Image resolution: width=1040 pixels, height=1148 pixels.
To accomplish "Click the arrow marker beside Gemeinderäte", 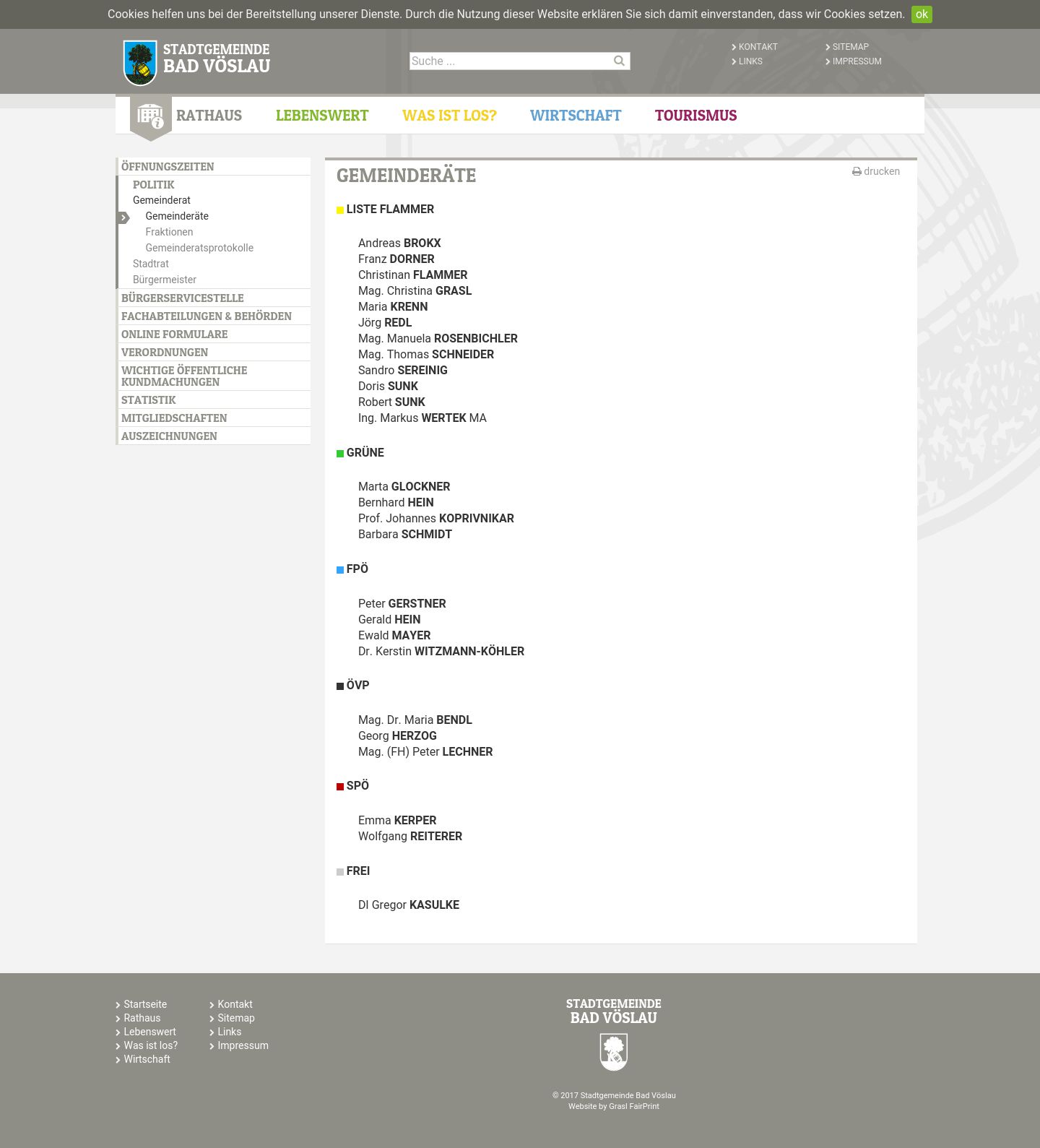I will click(x=124, y=217).
